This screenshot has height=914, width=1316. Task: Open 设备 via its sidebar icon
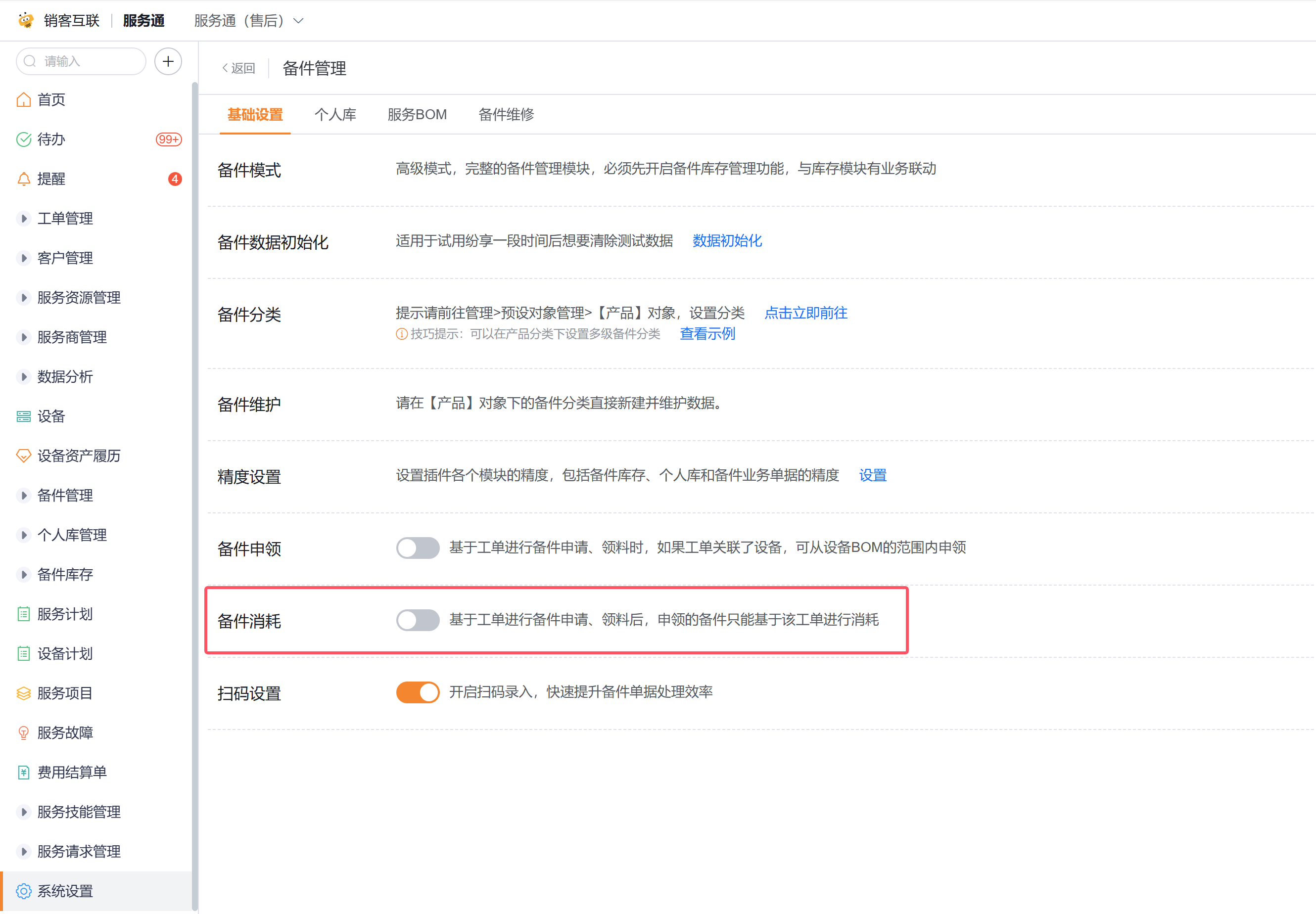click(x=23, y=416)
